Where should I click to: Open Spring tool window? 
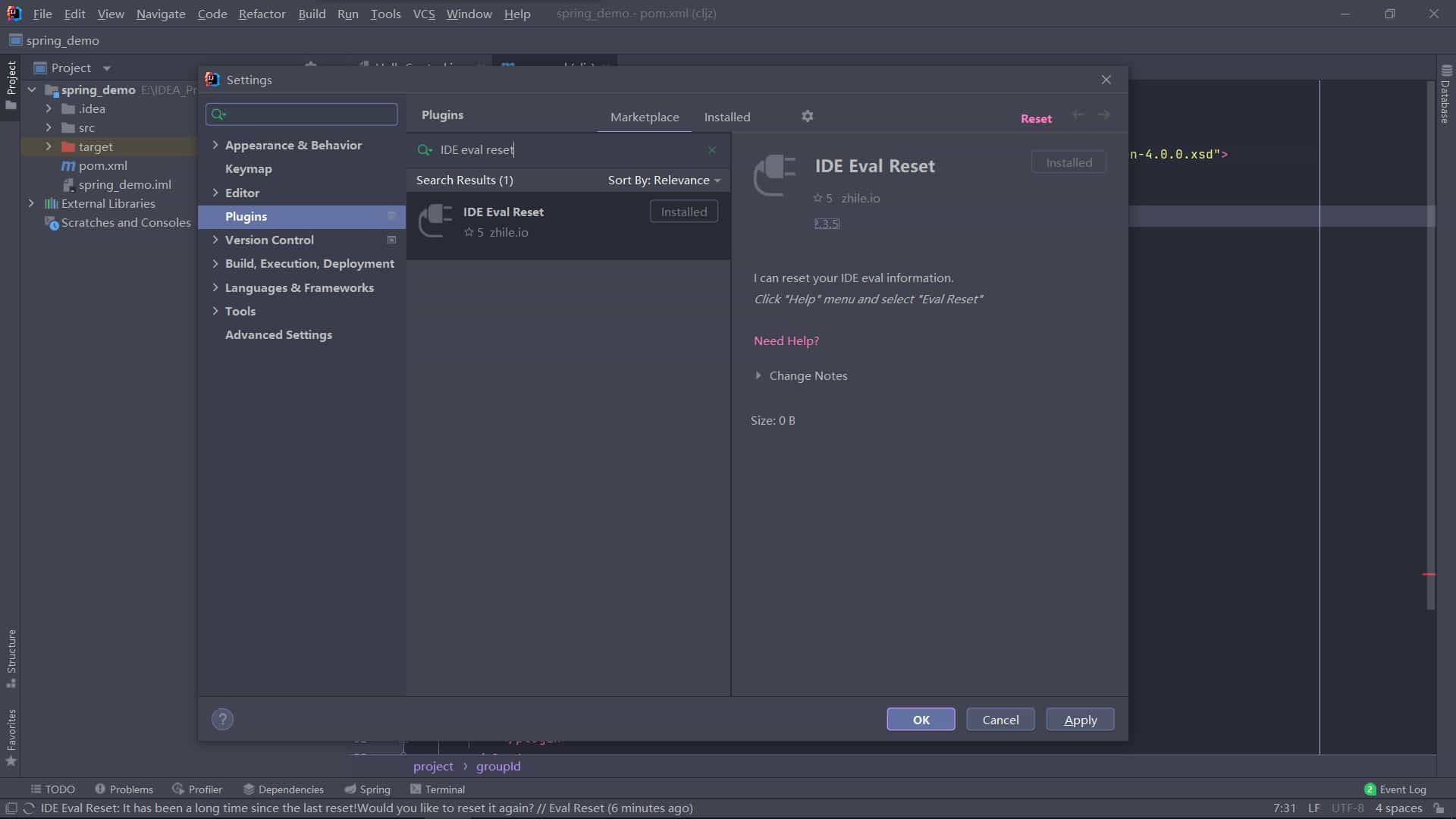tap(367, 789)
